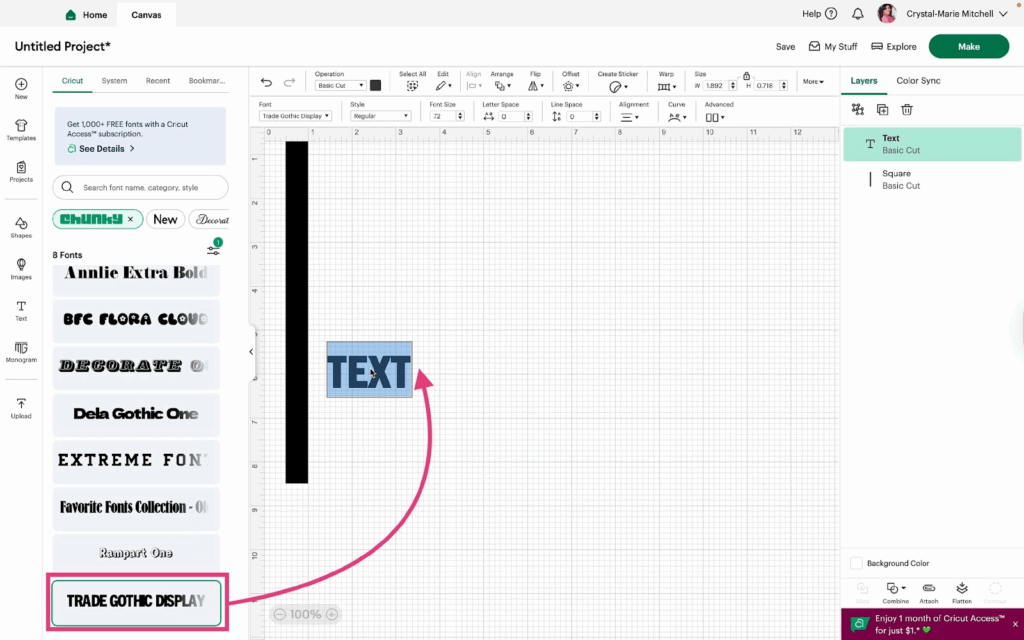
Task: Click the Make button
Action: point(968,46)
